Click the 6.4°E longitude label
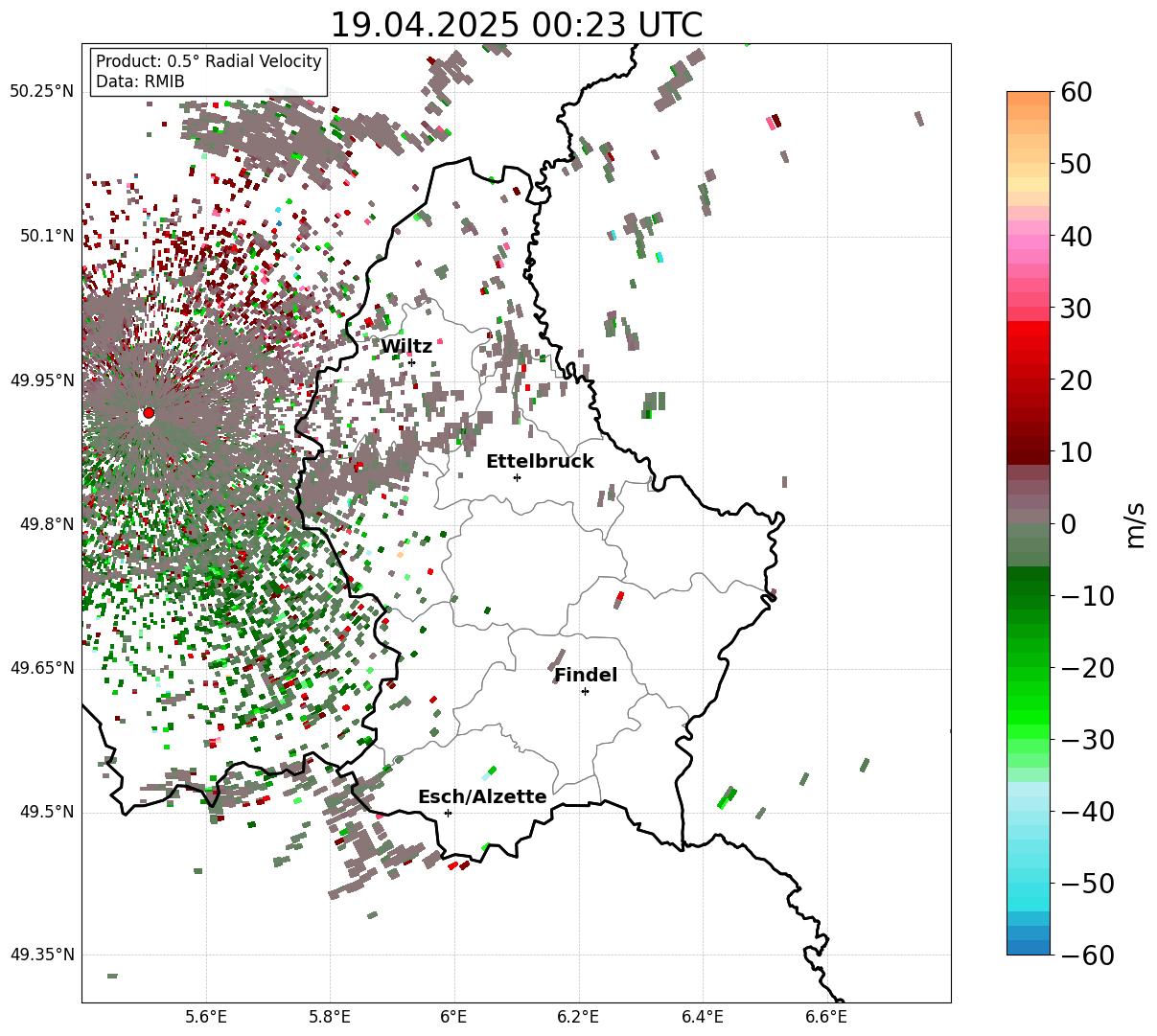 pyautogui.click(x=703, y=1016)
